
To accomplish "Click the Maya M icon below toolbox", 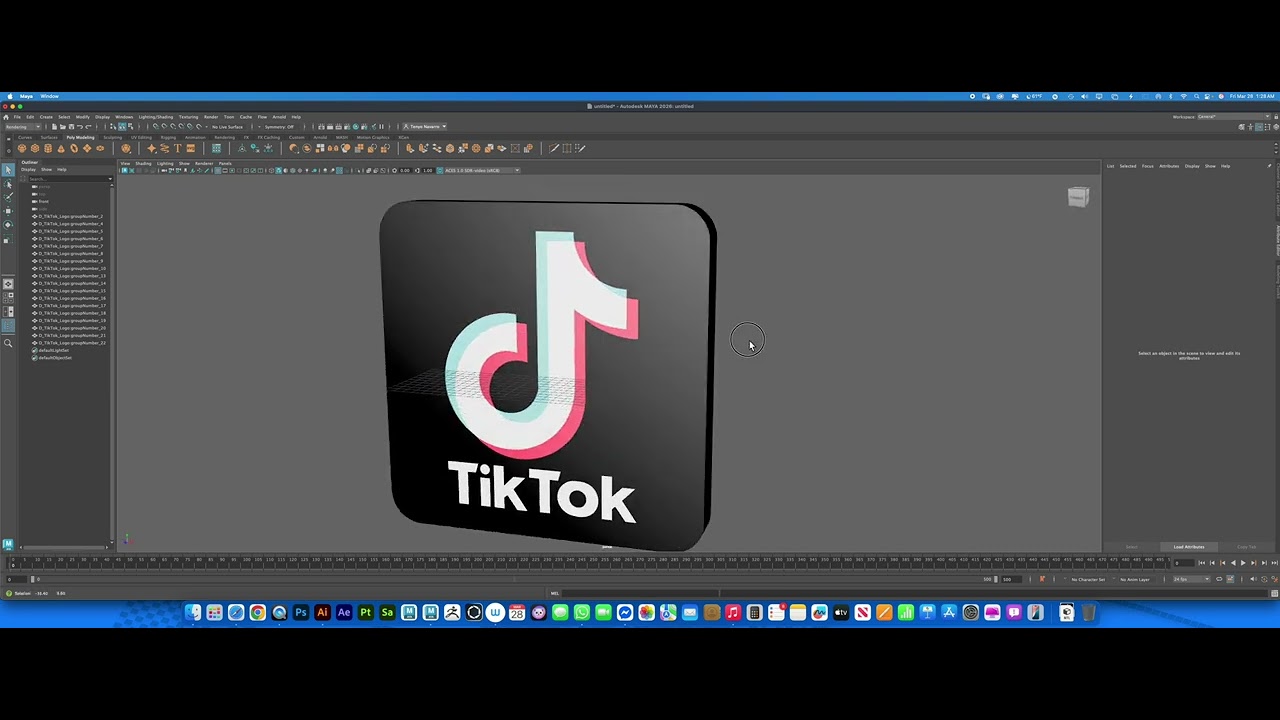I will click(x=8, y=544).
